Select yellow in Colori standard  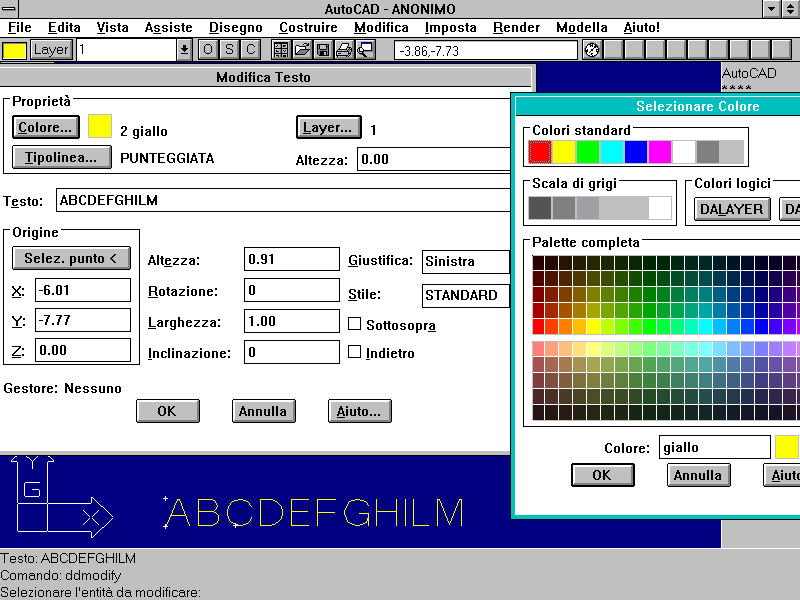coord(564,152)
